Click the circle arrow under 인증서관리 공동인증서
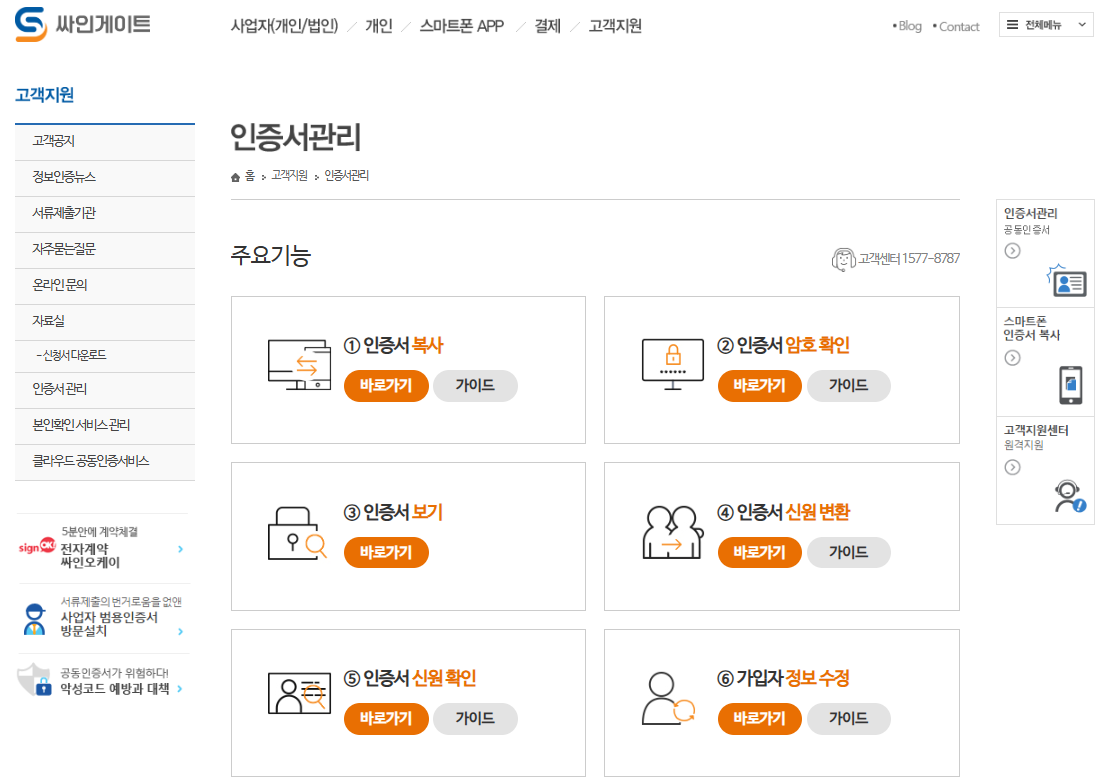 pos(1012,250)
